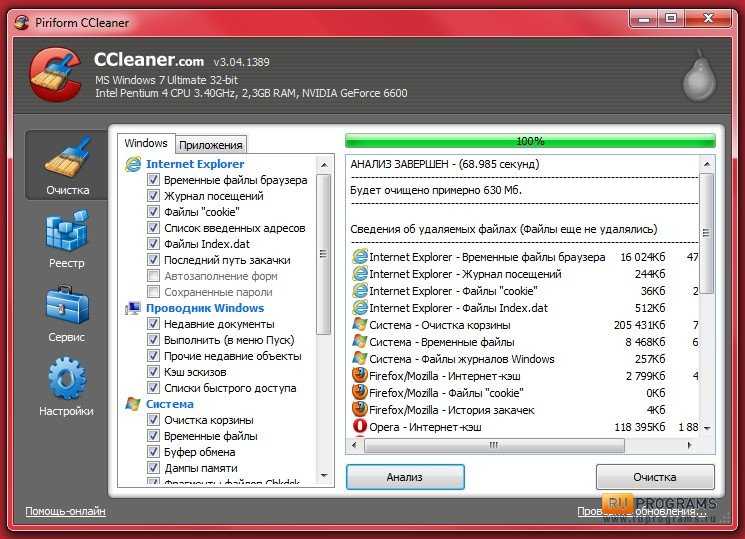Toggle Список введенных адресов checkbox
Image resolution: width=745 pixels, height=539 pixels.
(x=153, y=228)
